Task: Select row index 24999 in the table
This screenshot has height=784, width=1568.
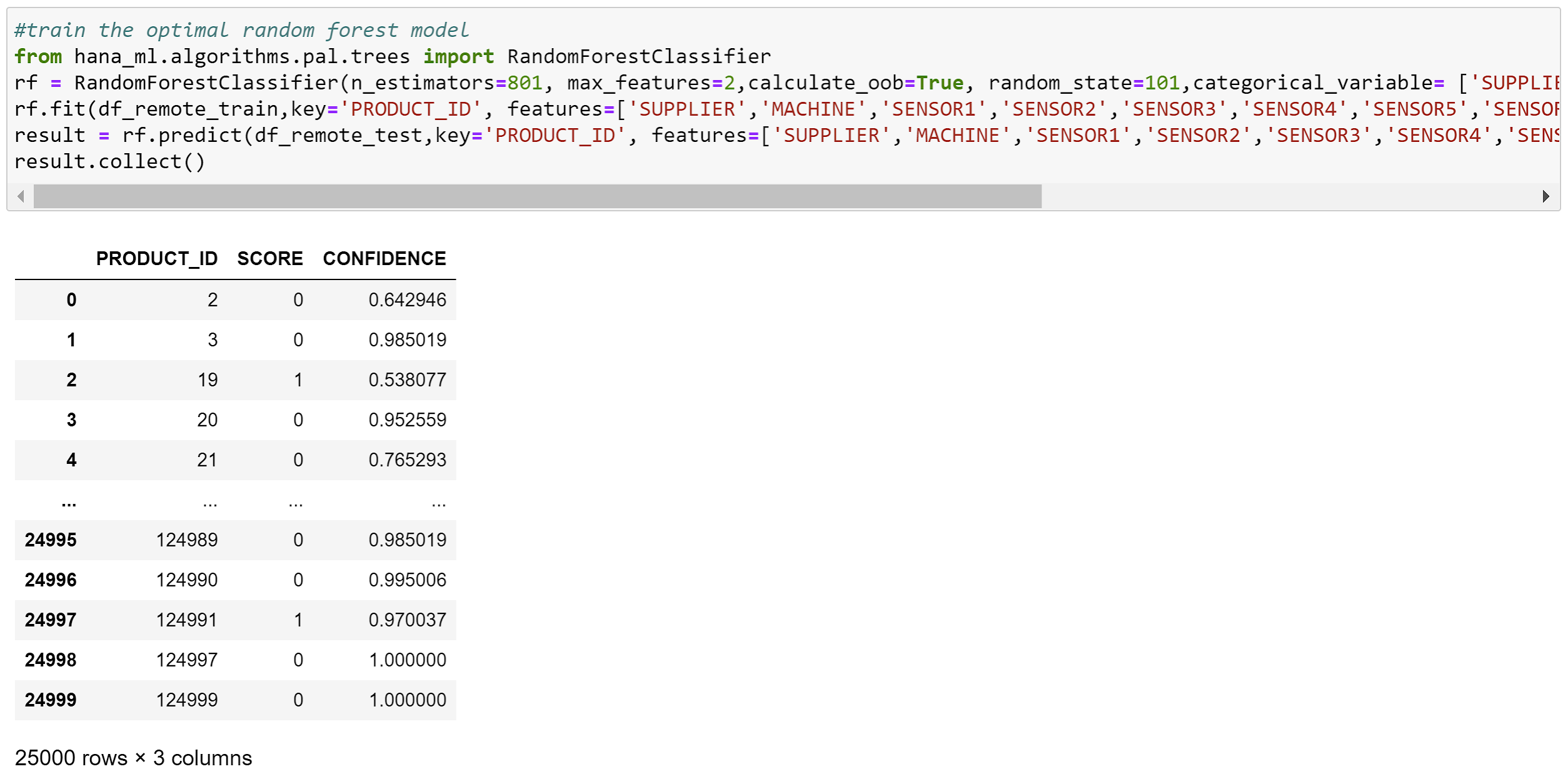Action: coord(50,700)
